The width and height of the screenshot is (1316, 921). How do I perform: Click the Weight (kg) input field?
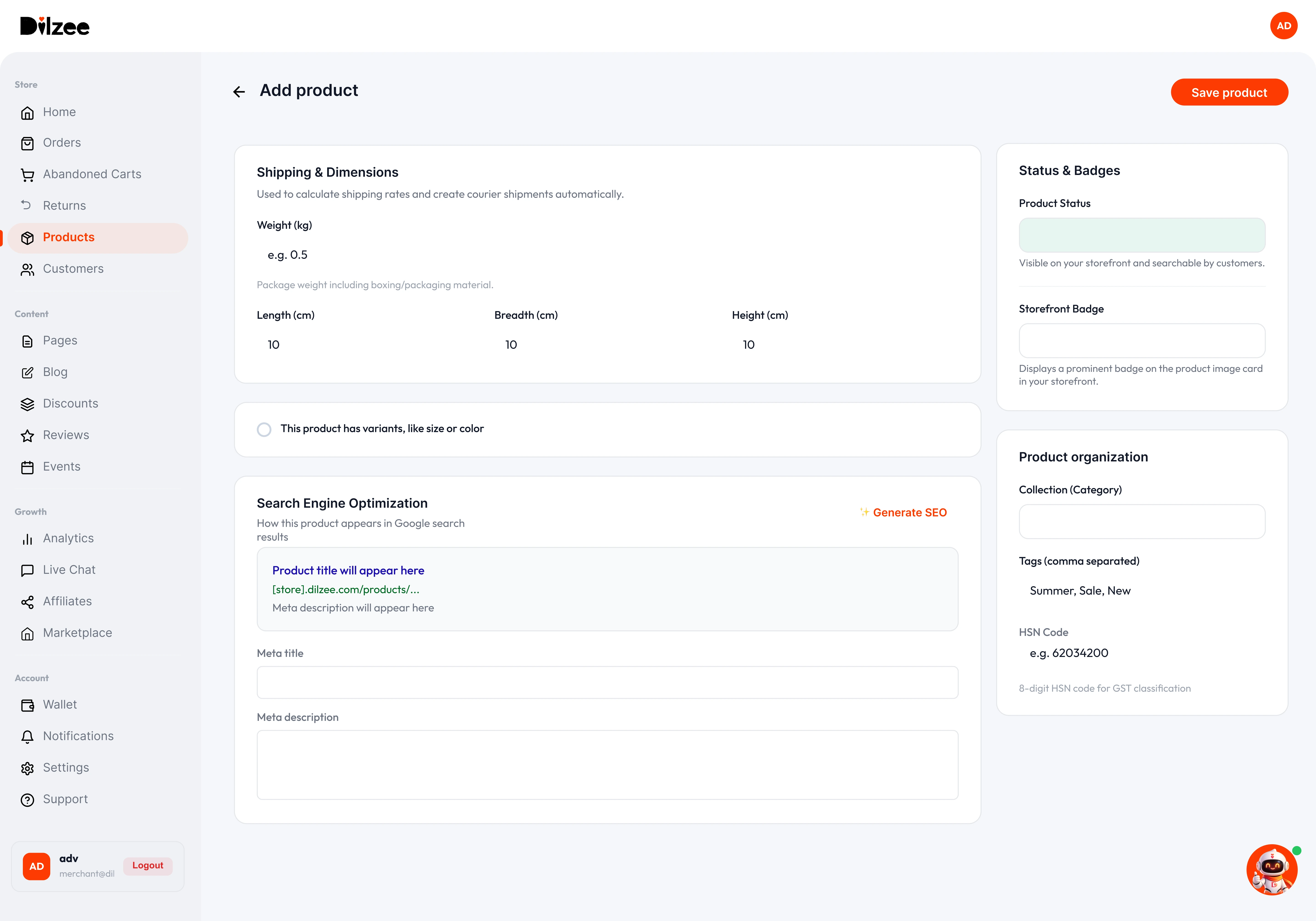pyautogui.click(x=607, y=255)
